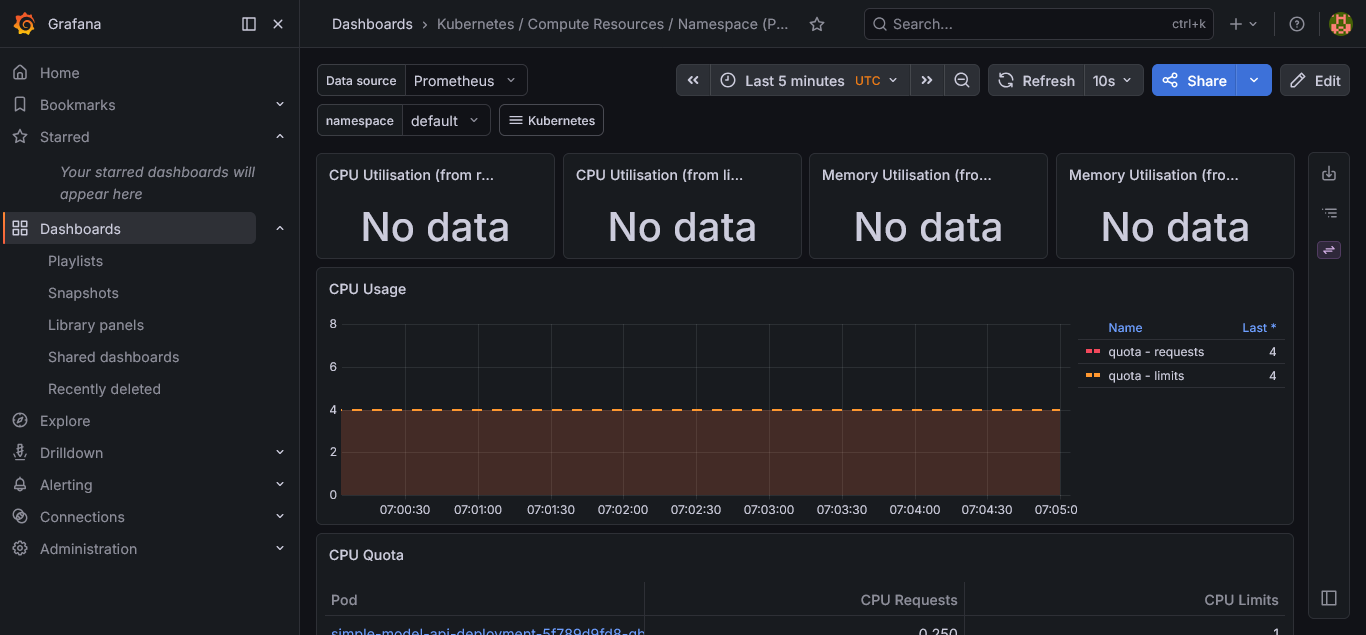Sort legend by Last * column

point(1259,328)
